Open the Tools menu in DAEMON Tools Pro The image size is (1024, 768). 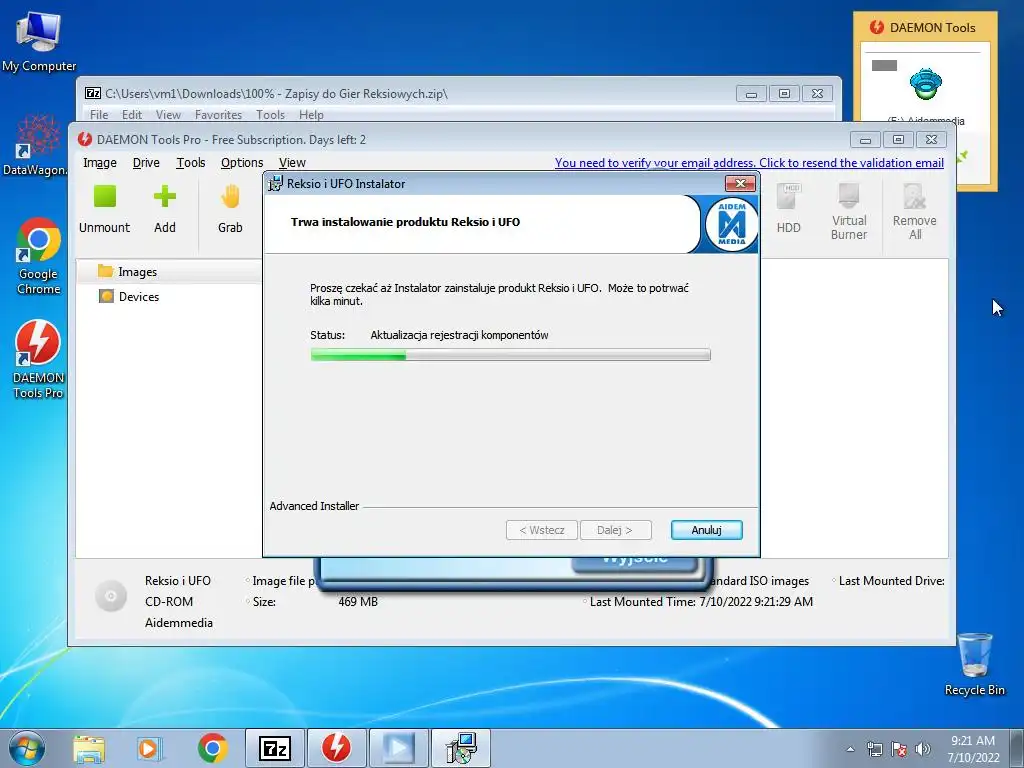coord(191,163)
